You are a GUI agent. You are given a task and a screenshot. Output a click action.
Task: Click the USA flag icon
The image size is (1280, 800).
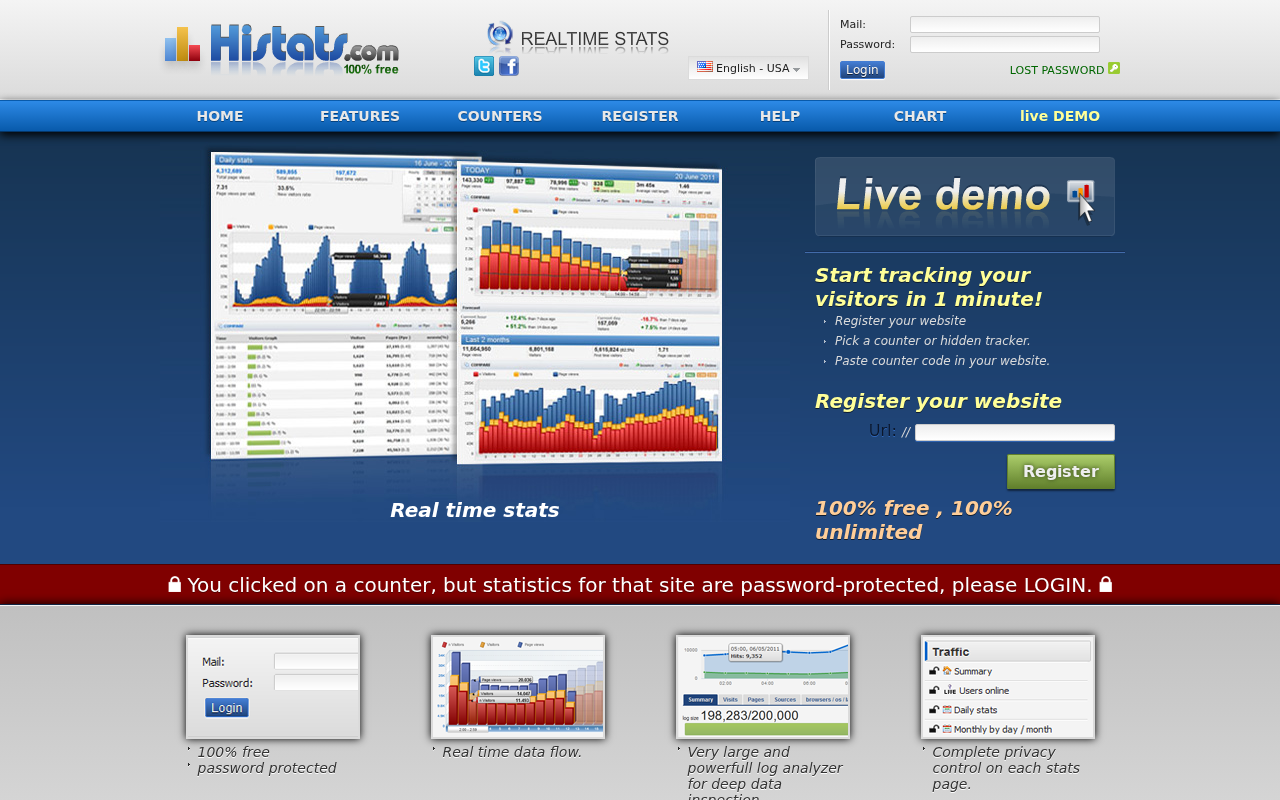coord(705,67)
